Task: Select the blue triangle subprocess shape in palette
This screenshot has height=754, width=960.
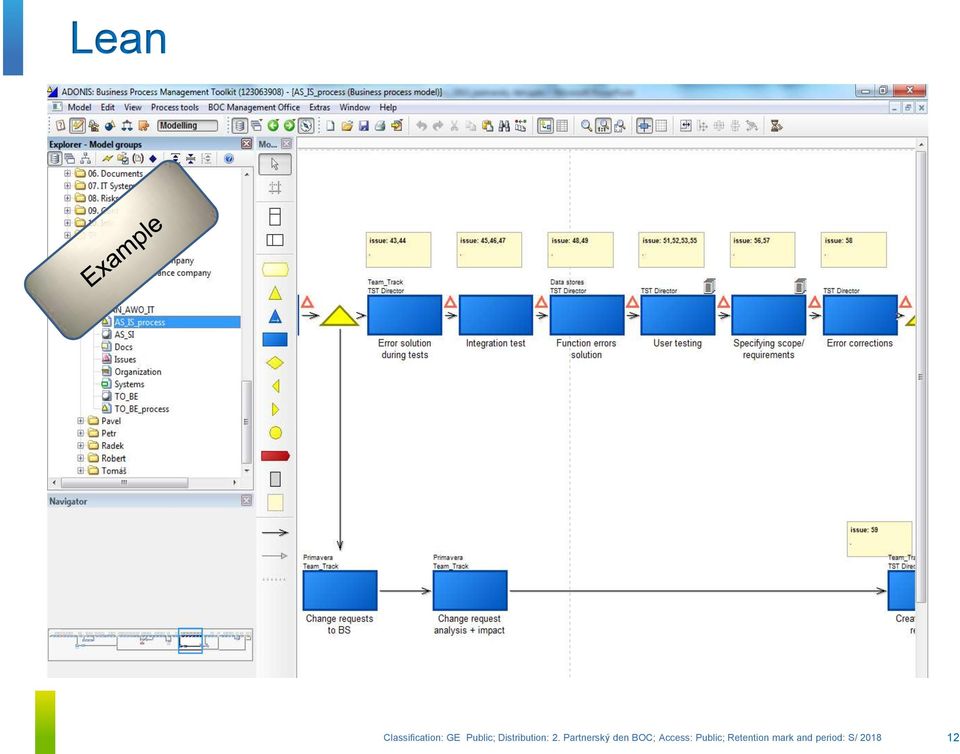Action: point(275,316)
